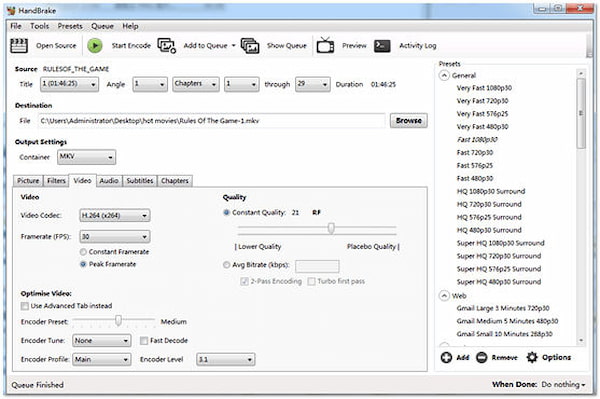The image size is (600, 399).
Task: Click the Show Queue stacked images icon
Action: [x=250, y=46]
